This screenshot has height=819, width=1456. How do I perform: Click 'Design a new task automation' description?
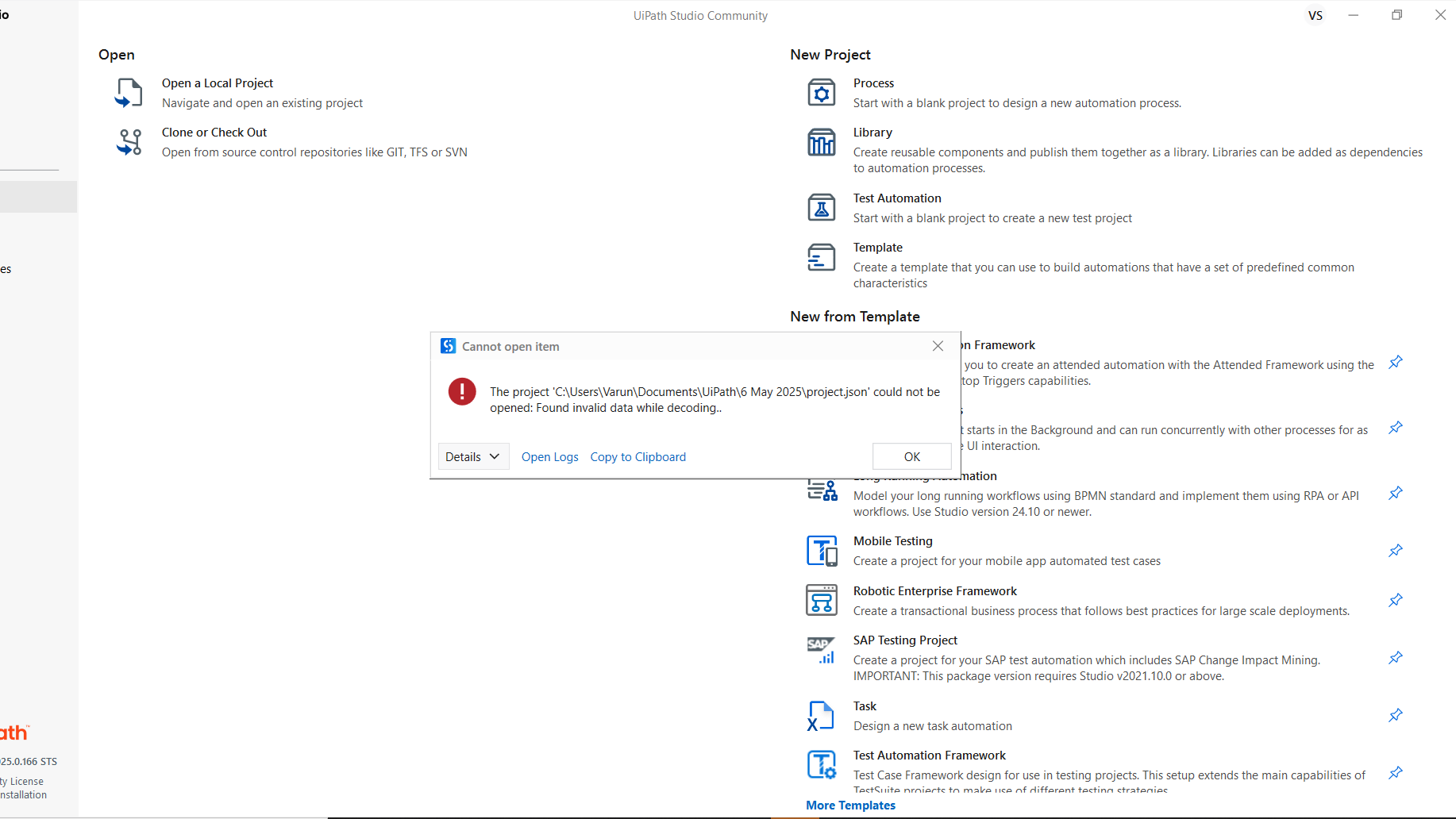[x=933, y=726]
